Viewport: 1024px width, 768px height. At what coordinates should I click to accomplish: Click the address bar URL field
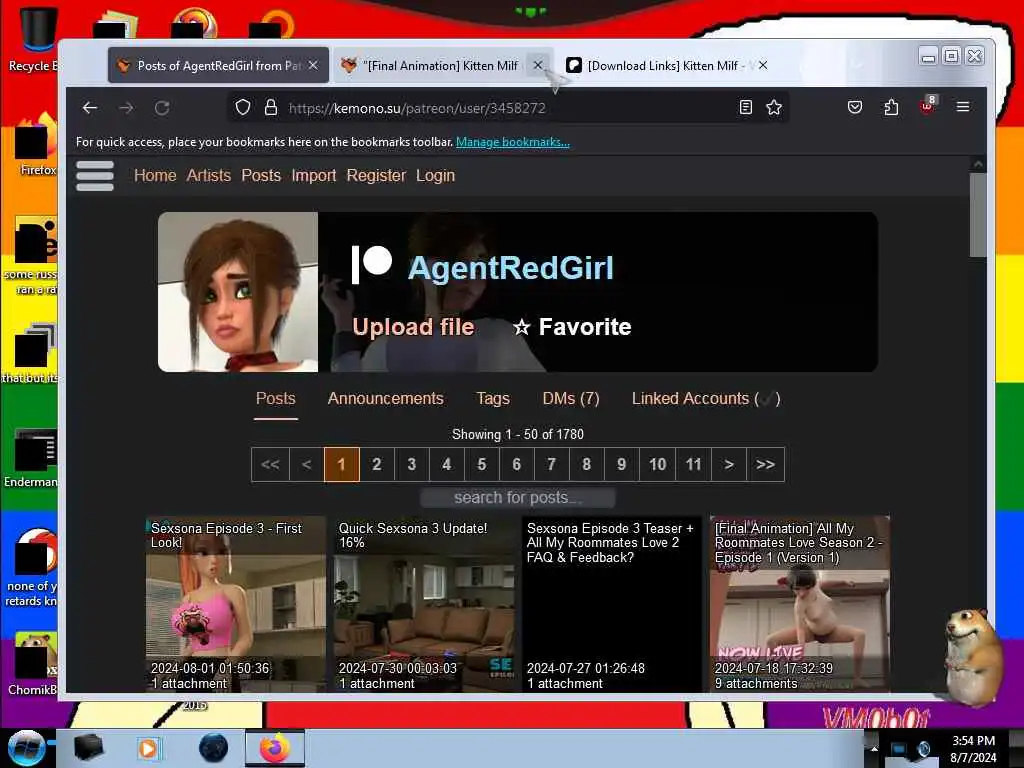(509, 108)
